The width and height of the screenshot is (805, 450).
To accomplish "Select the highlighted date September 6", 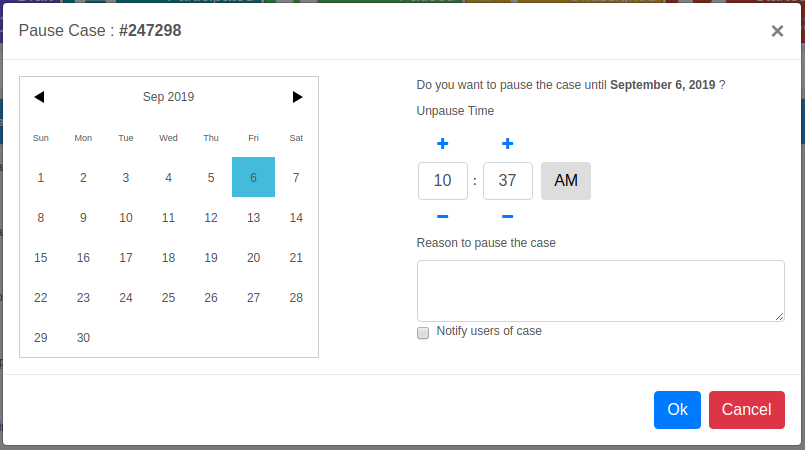I will tap(254, 178).
